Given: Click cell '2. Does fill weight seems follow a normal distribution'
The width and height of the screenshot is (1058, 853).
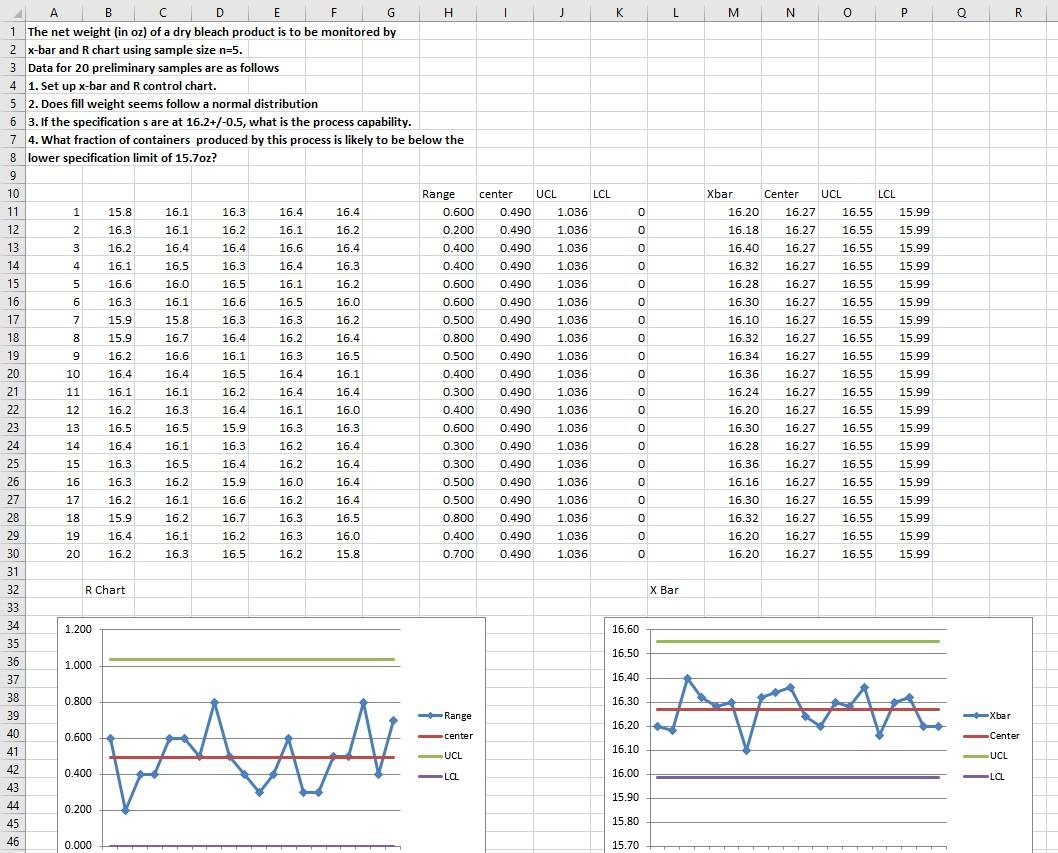Looking at the screenshot, I should [173, 104].
